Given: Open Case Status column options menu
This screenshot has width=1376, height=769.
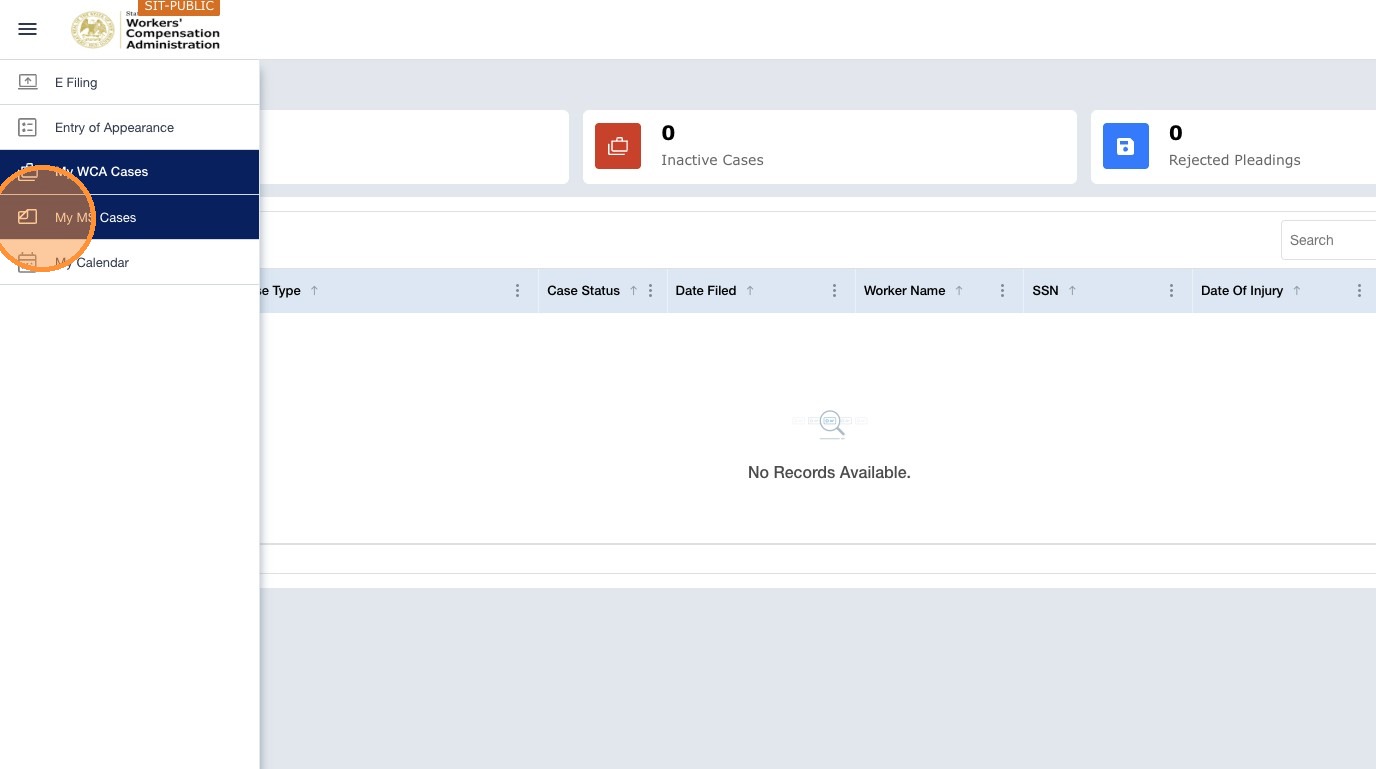Looking at the screenshot, I should [x=650, y=290].
